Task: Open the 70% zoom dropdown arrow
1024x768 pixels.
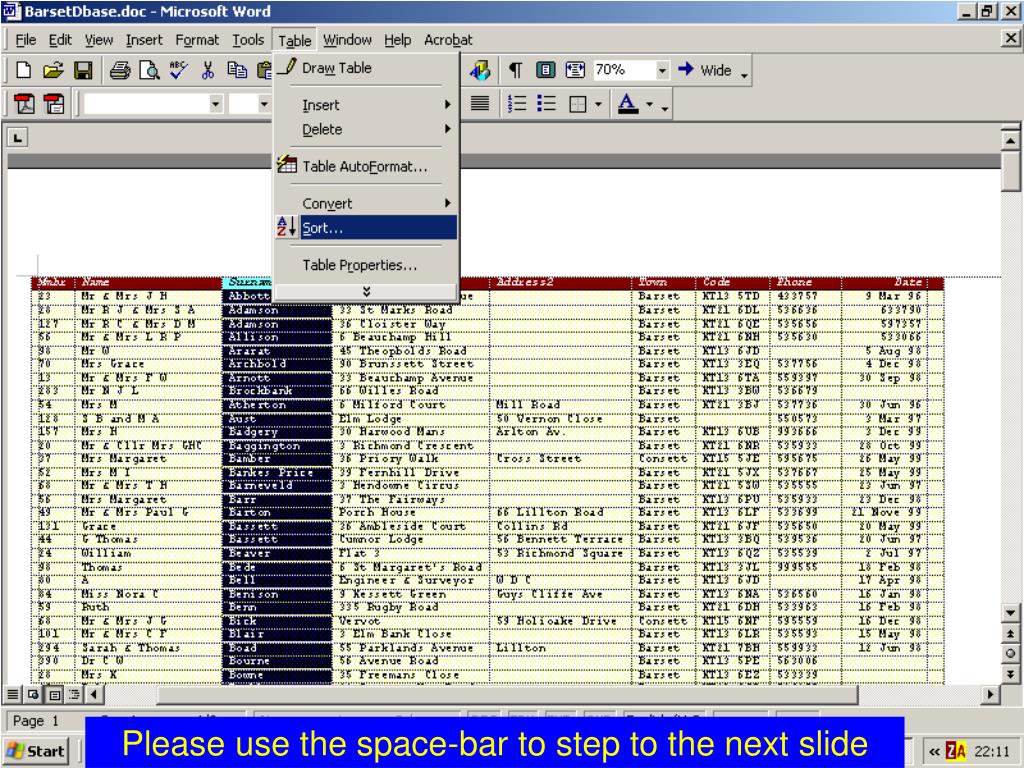Action: [x=662, y=70]
